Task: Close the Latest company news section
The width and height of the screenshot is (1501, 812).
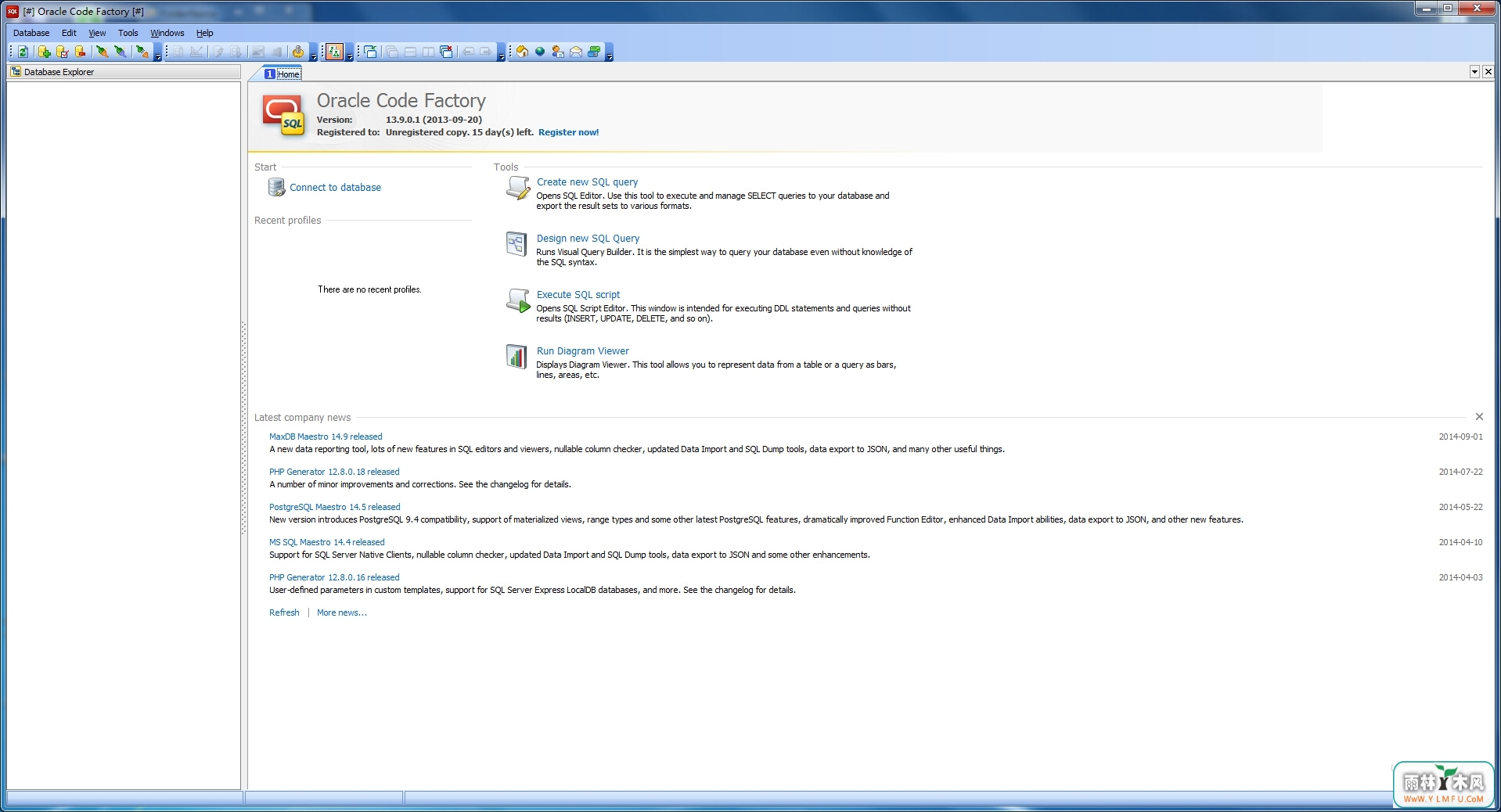Action: pyautogui.click(x=1479, y=417)
